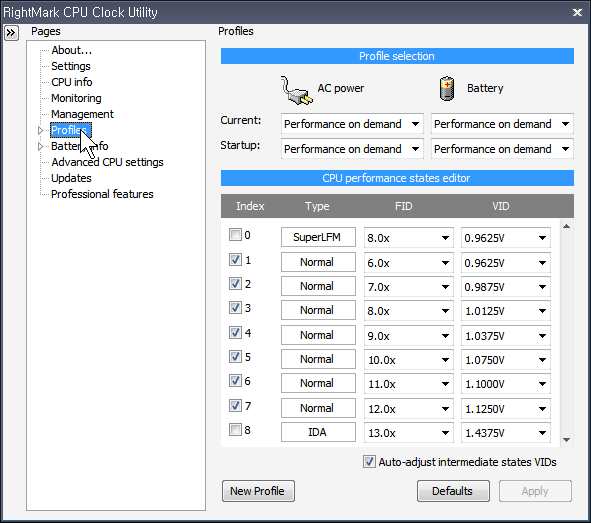Viewport: 591px width, 523px height.
Task: Close the RightMark CPU Clock Utility window
Action: tap(577, 12)
